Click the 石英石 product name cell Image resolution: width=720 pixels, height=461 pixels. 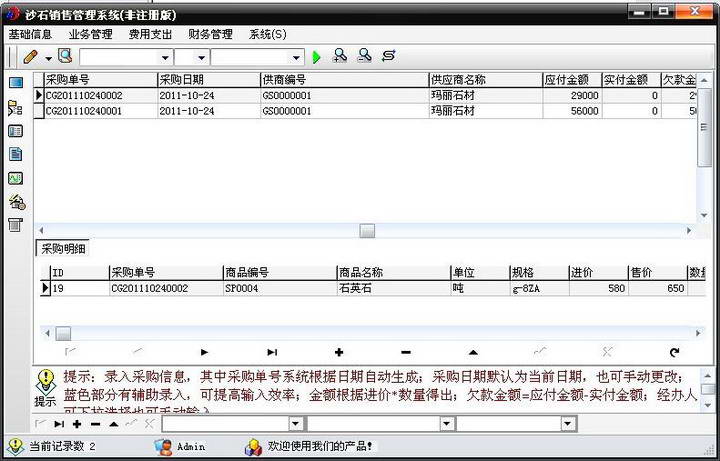click(x=394, y=288)
